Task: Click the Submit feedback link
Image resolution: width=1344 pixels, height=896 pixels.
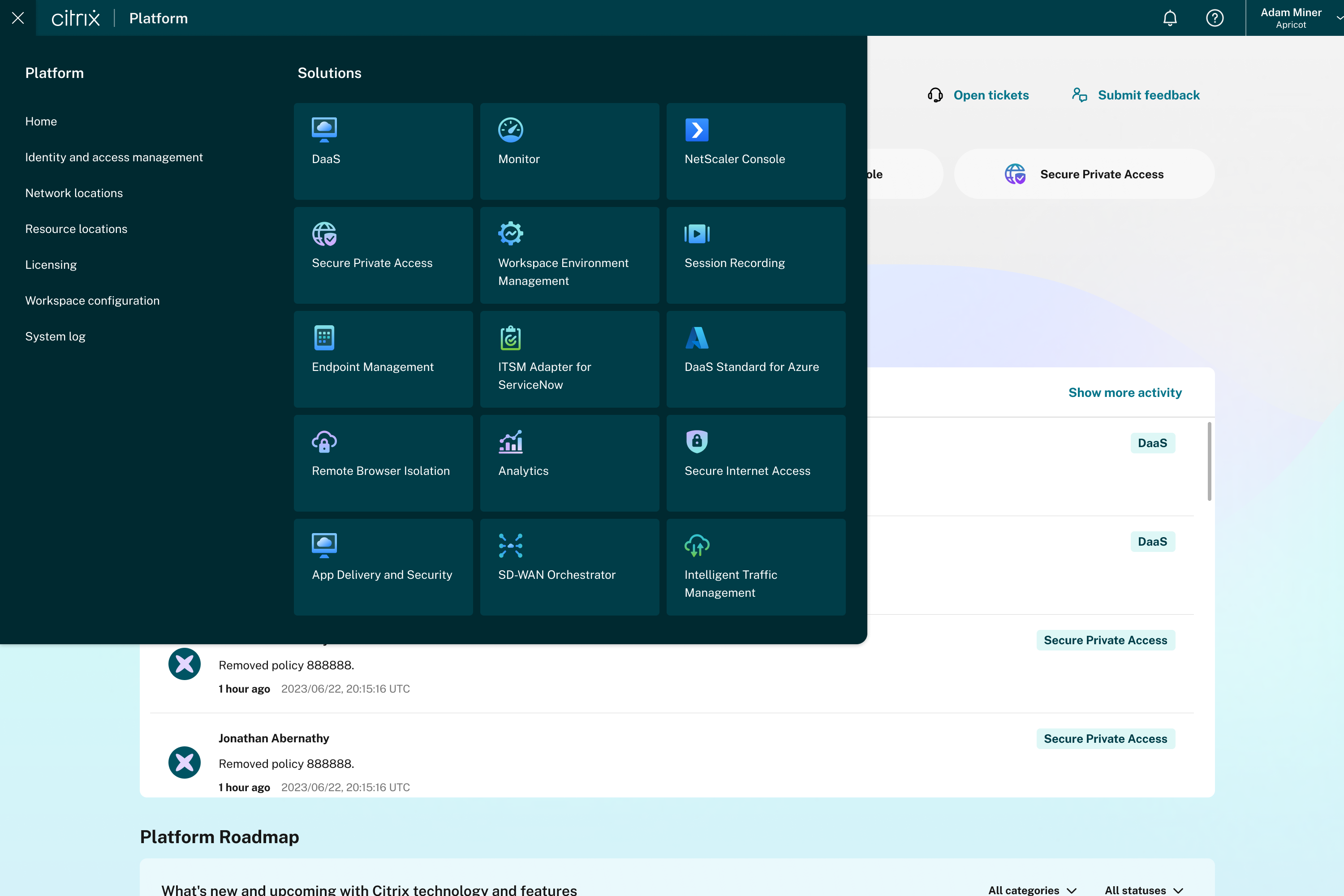Action: (1149, 95)
